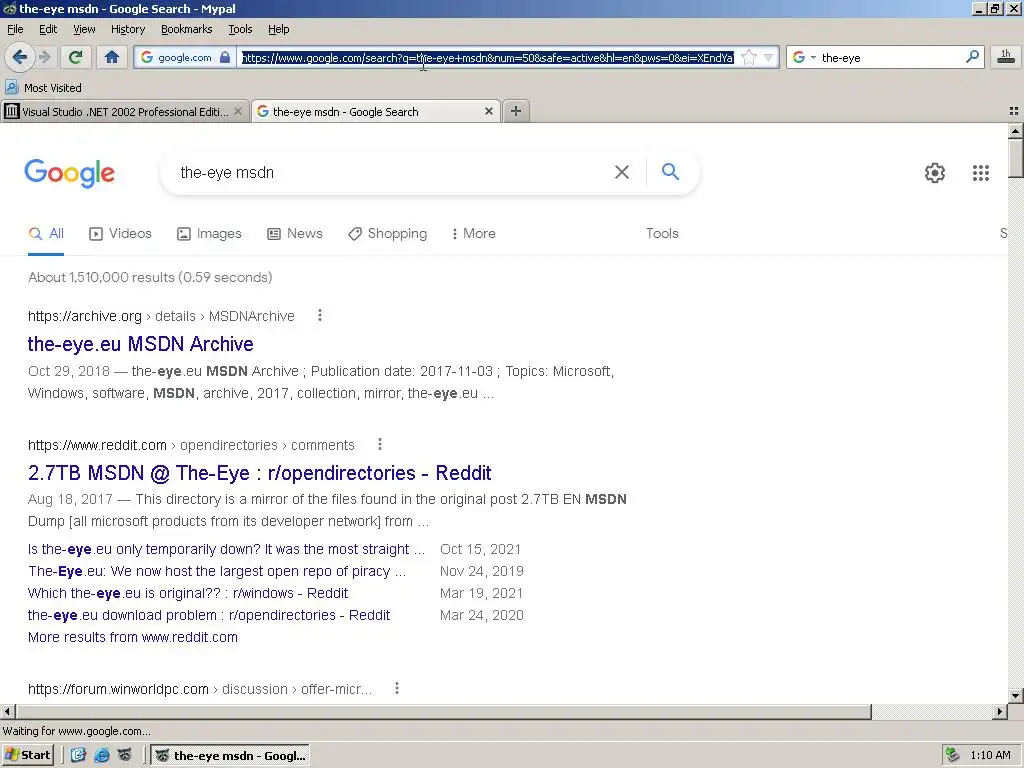Select the-eye msdn taskbar window button
This screenshot has height=768, width=1024.
pyautogui.click(x=230, y=755)
